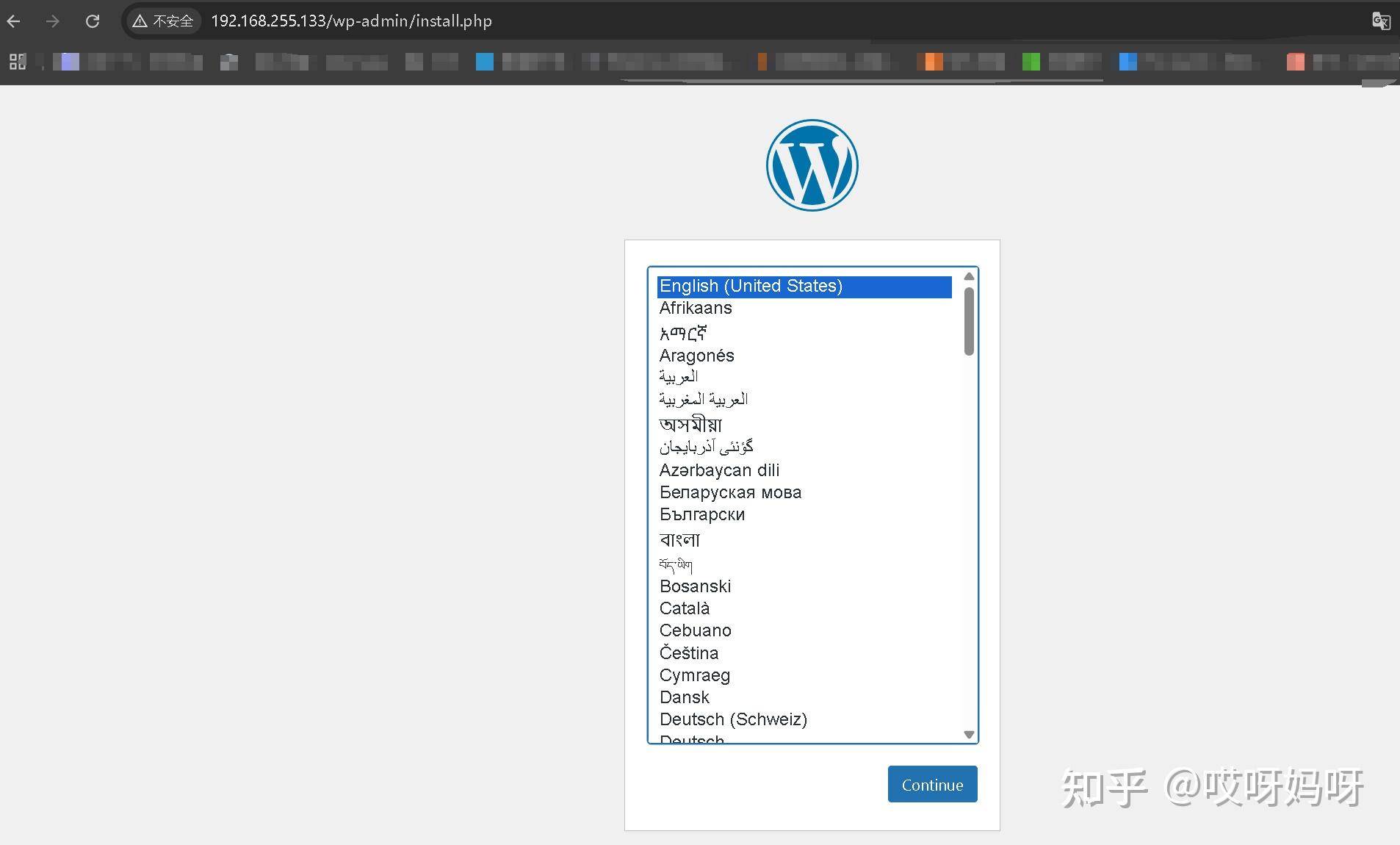Viewport: 1400px width, 845px height.
Task: Click the address bar URL
Action: pyautogui.click(x=351, y=21)
